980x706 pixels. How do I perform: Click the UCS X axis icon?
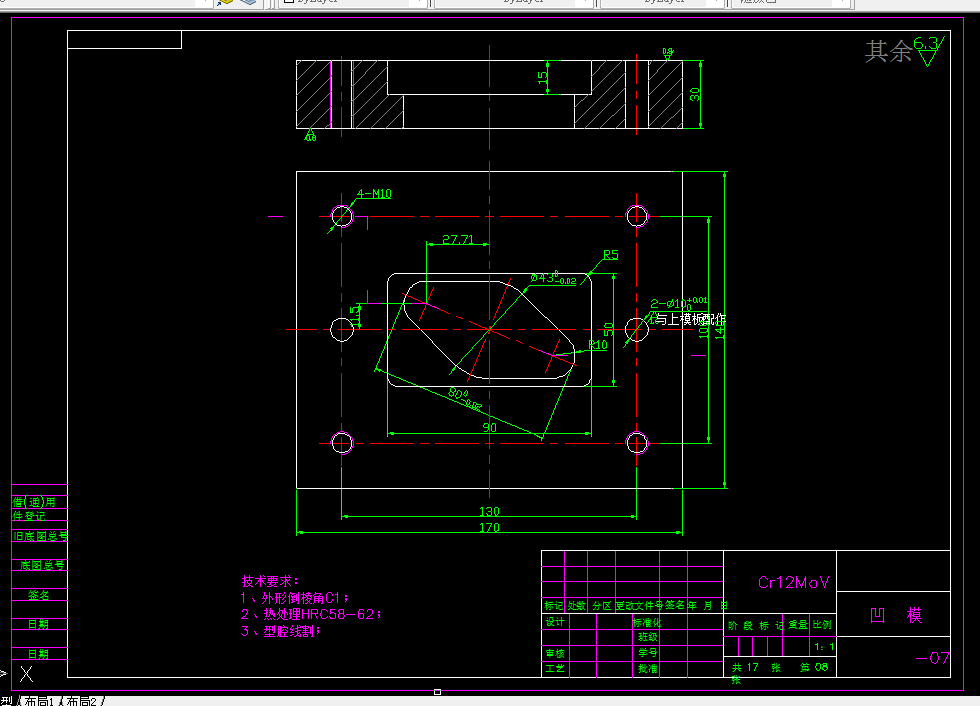(26, 674)
